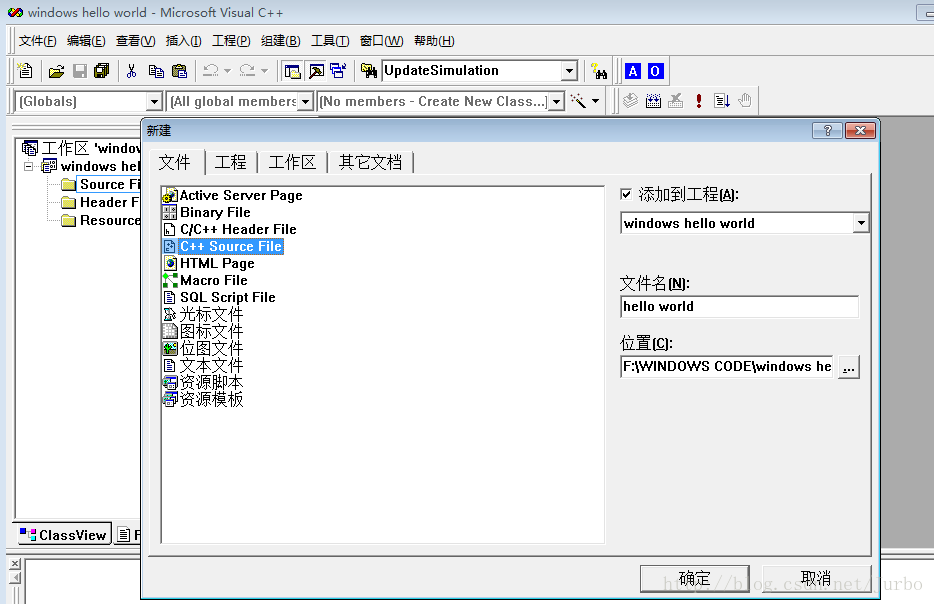Click the Search binoculars icon after find box
Screen dimensions: 934x604
599,71
